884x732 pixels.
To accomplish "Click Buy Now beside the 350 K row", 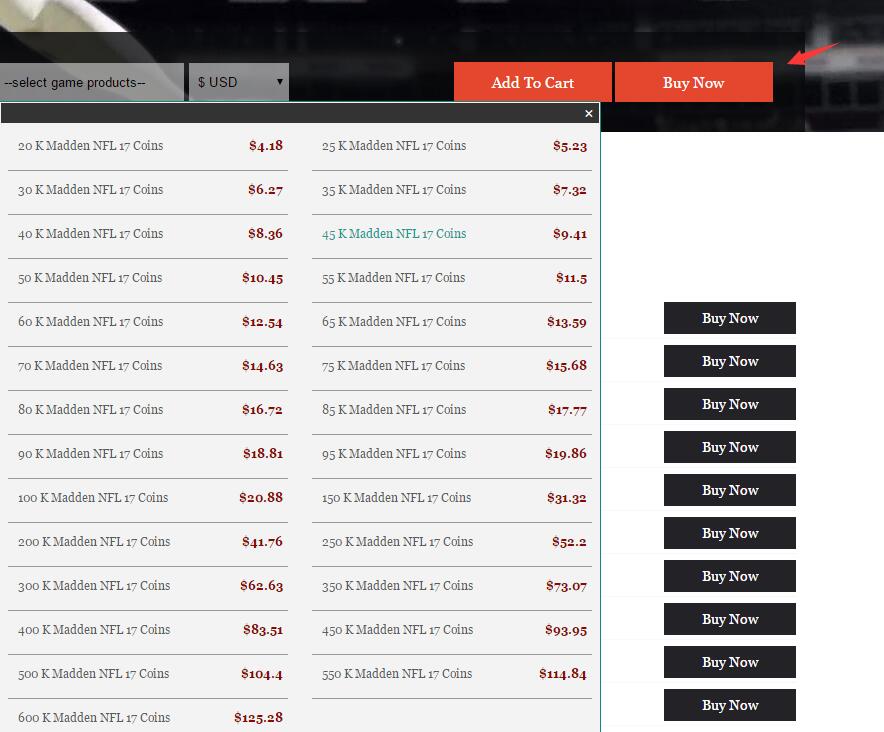I will [730, 576].
